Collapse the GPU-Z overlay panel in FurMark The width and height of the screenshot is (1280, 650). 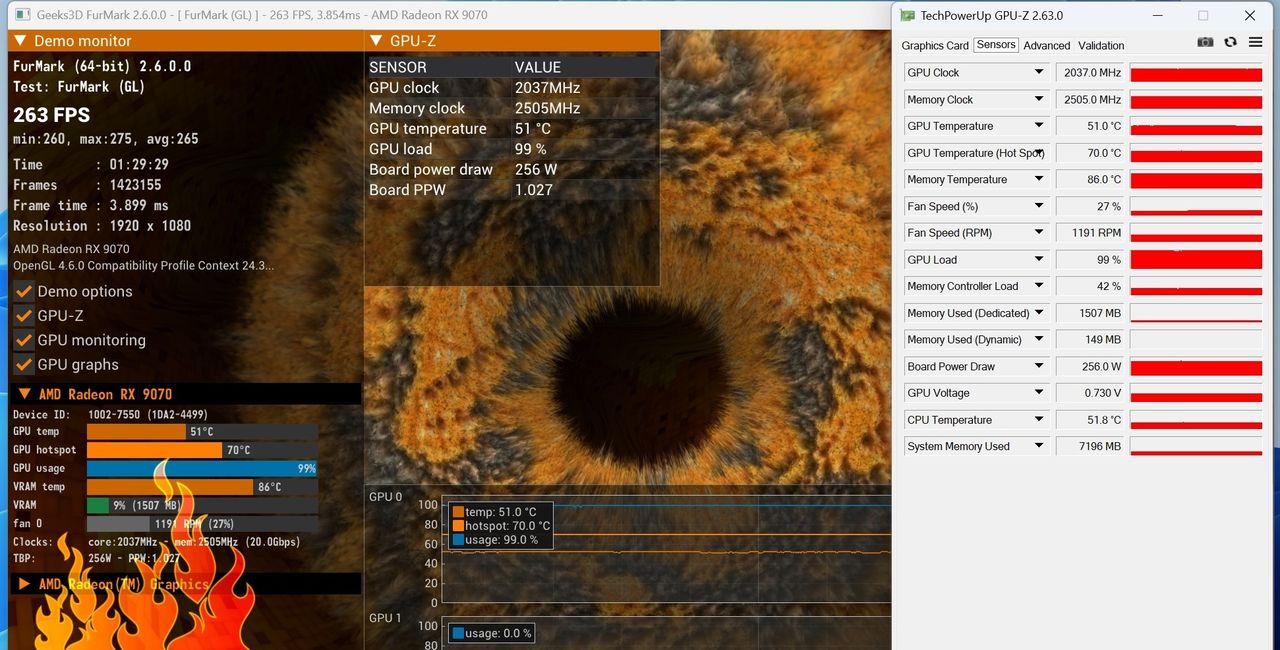tap(376, 41)
